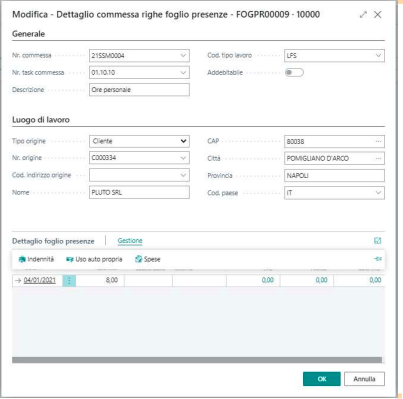
Task: Click the Nome field with PLUTO SRL
Action: [139, 192]
